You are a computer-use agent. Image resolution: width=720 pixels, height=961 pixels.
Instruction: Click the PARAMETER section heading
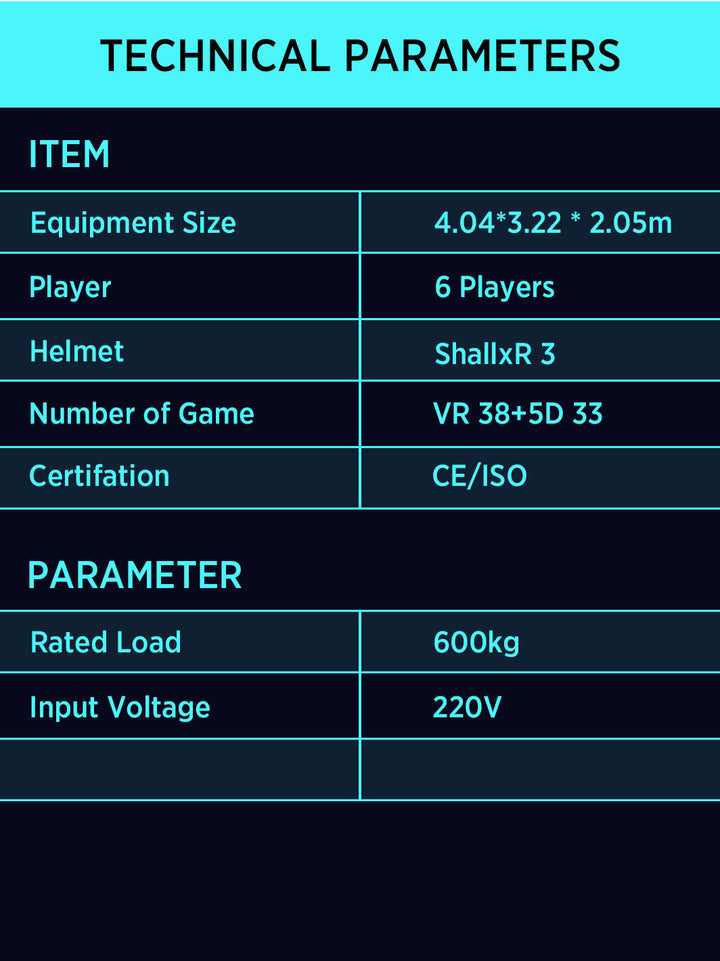(x=135, y=575)
